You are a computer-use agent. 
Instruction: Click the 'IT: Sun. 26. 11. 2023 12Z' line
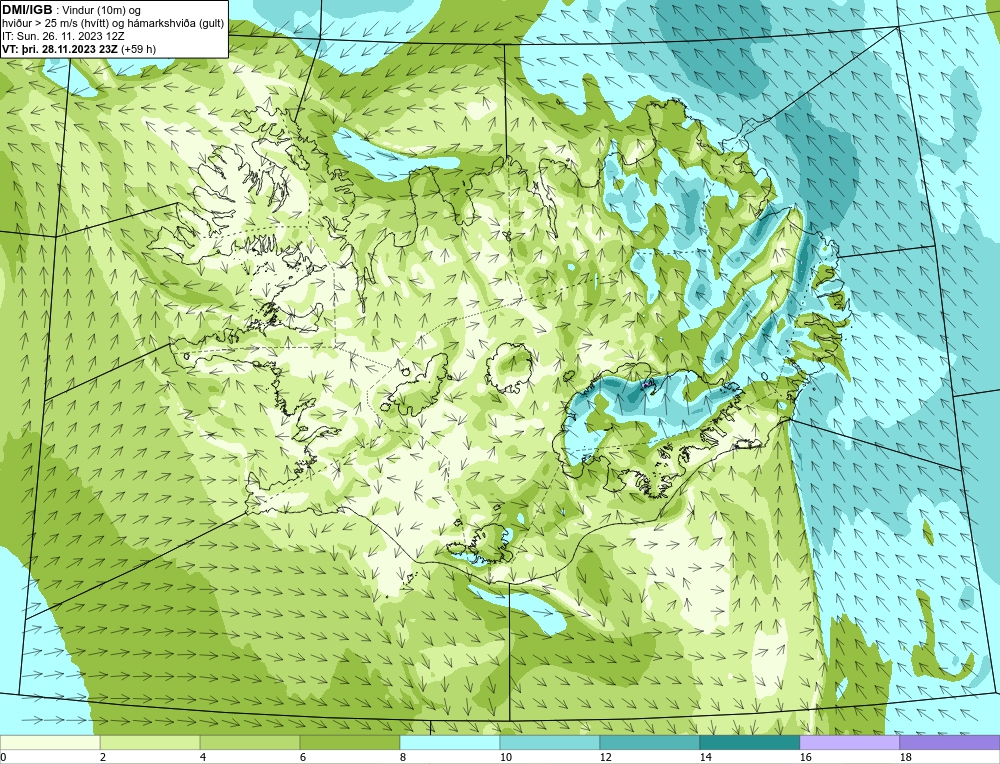pyautogui.click(x=63, y=36)
